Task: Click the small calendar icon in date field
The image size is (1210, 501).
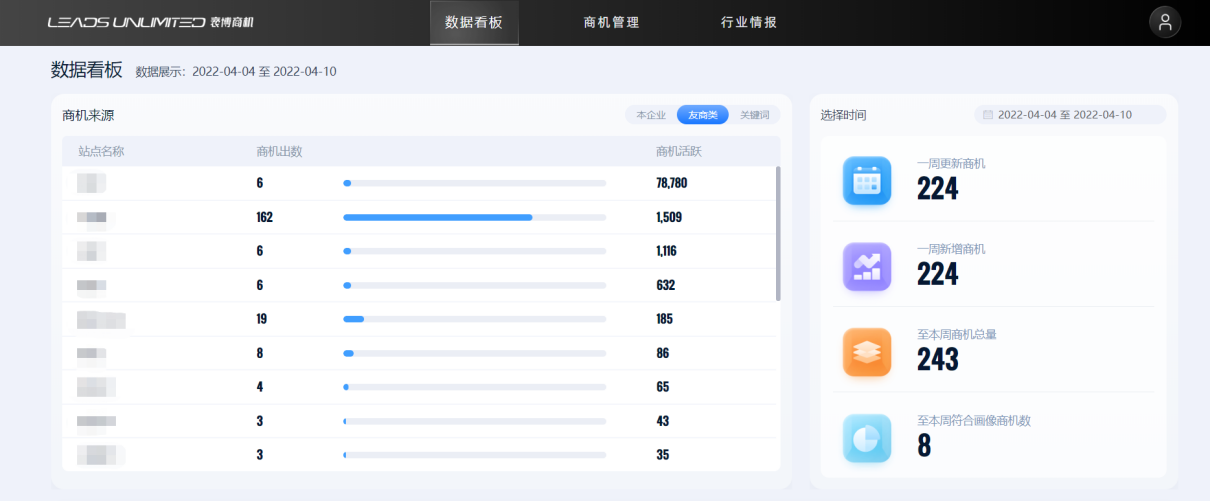Action: (988, 115)
